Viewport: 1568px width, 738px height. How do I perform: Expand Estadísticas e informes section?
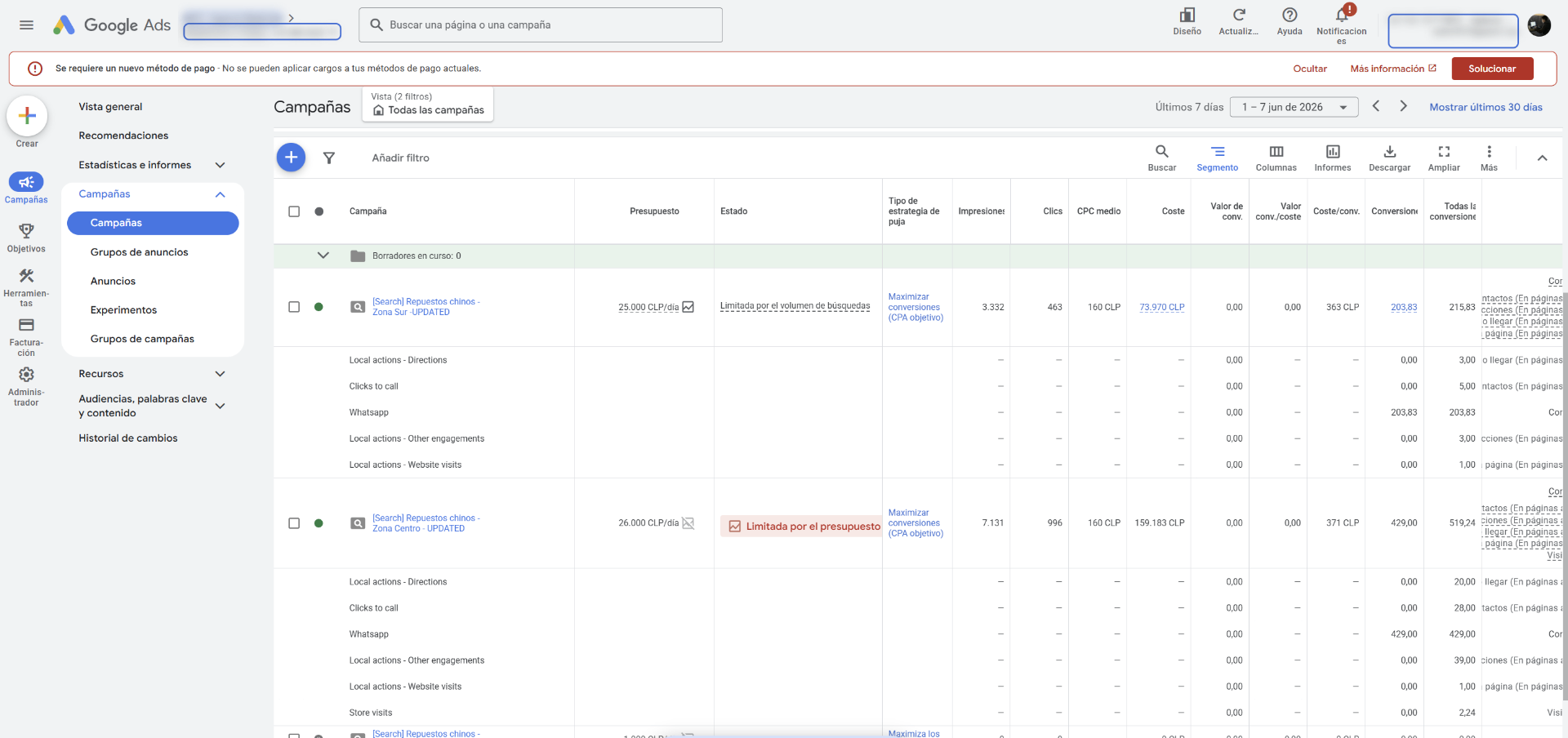pos(220,165)
